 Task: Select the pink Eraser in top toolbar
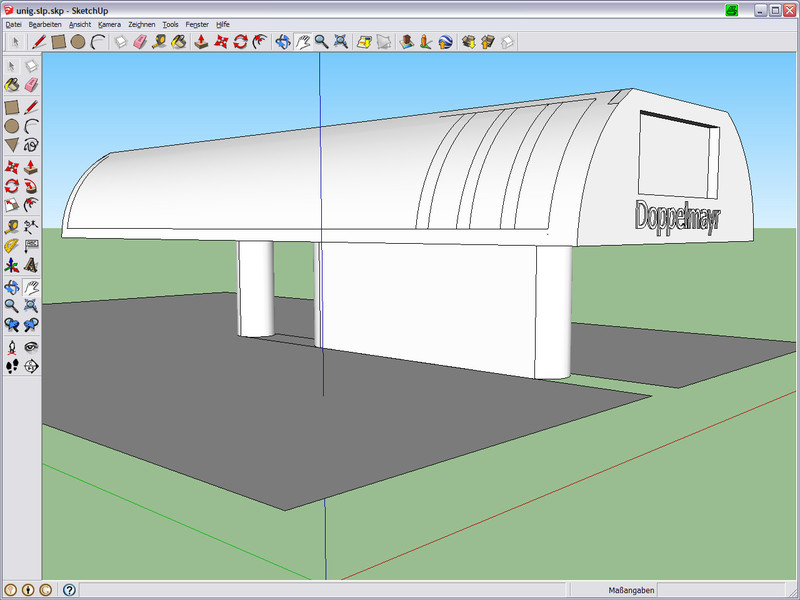140,42
